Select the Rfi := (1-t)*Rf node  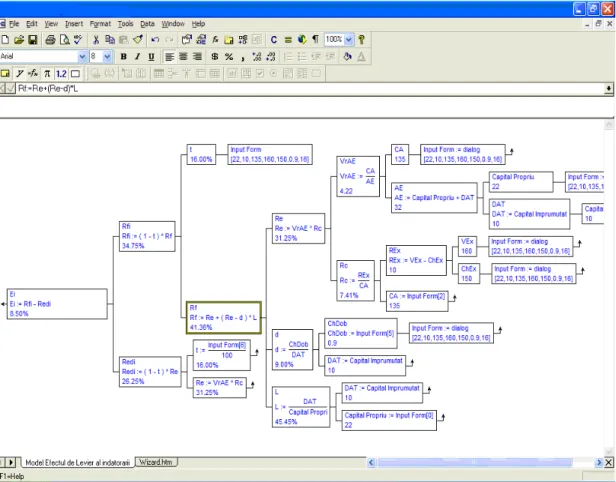(147, 236)
